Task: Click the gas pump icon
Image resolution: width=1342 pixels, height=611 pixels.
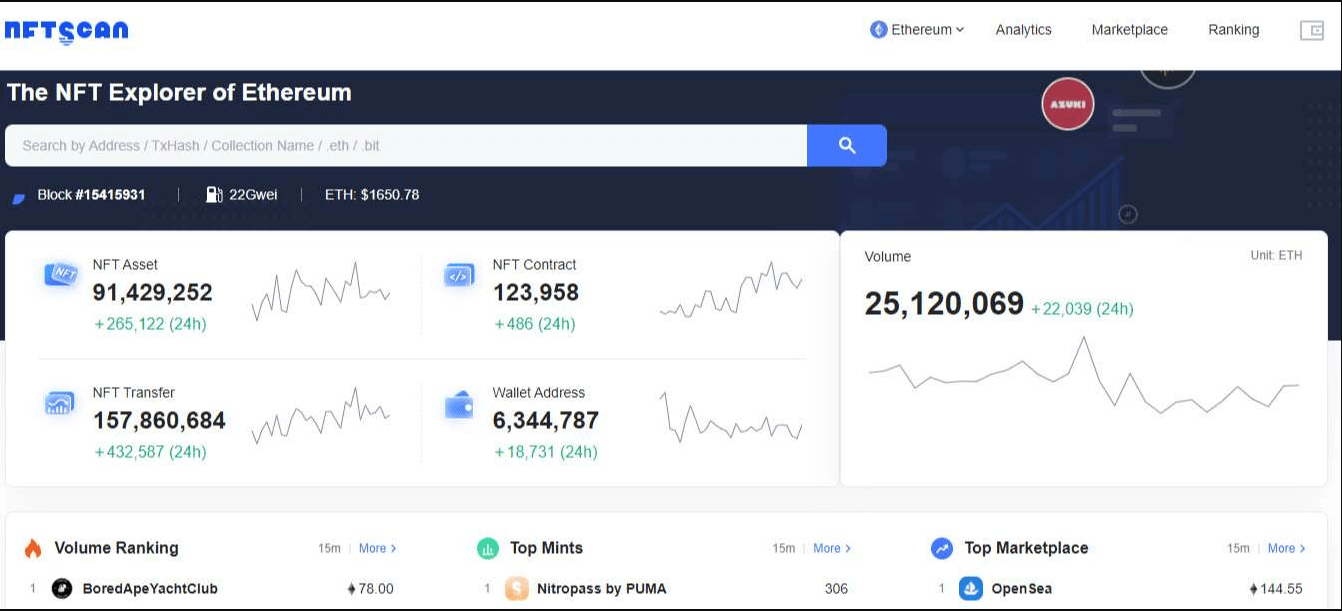Action: pyautogui.click(x=214, y=194)
